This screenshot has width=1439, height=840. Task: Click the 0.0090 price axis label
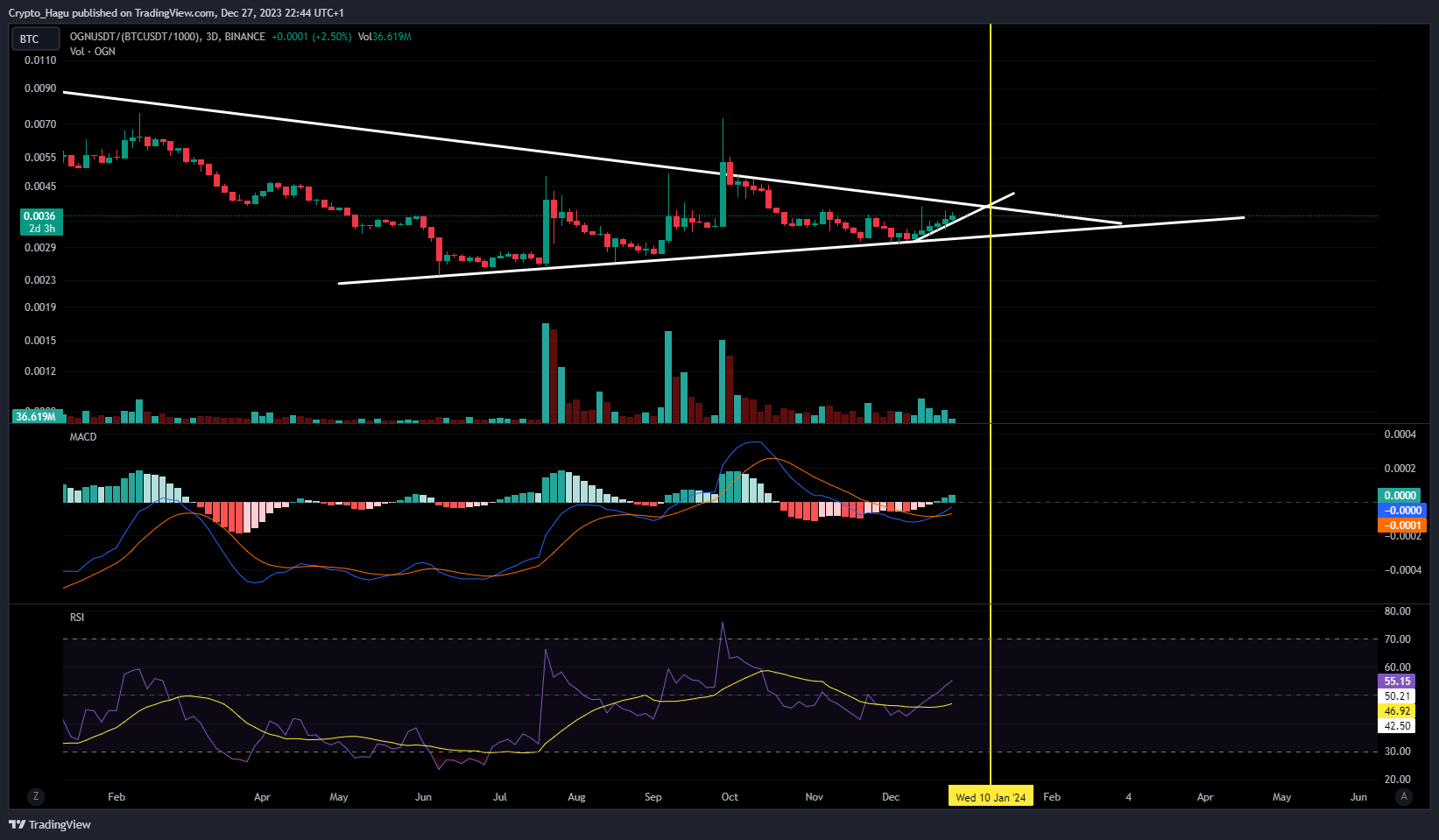pyautogui.click(x=40, y=88)
